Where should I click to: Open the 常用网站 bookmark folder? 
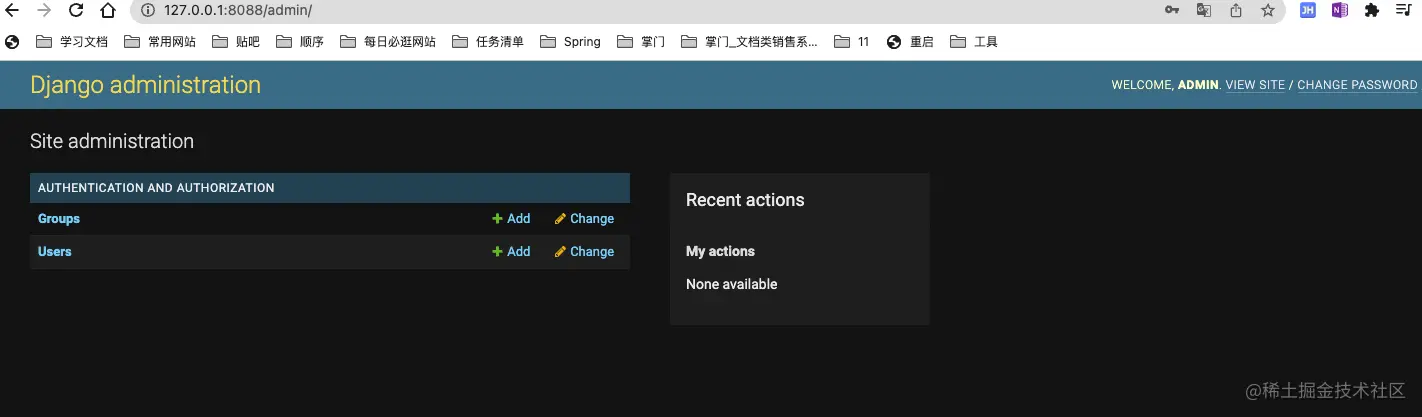click(160, 42)
